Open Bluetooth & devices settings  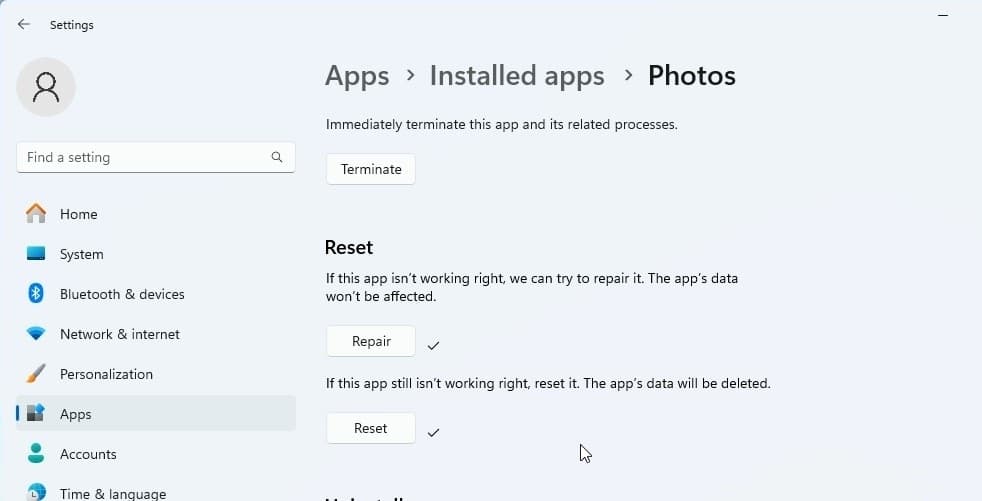pyautogui.click(x=122, y=294)
